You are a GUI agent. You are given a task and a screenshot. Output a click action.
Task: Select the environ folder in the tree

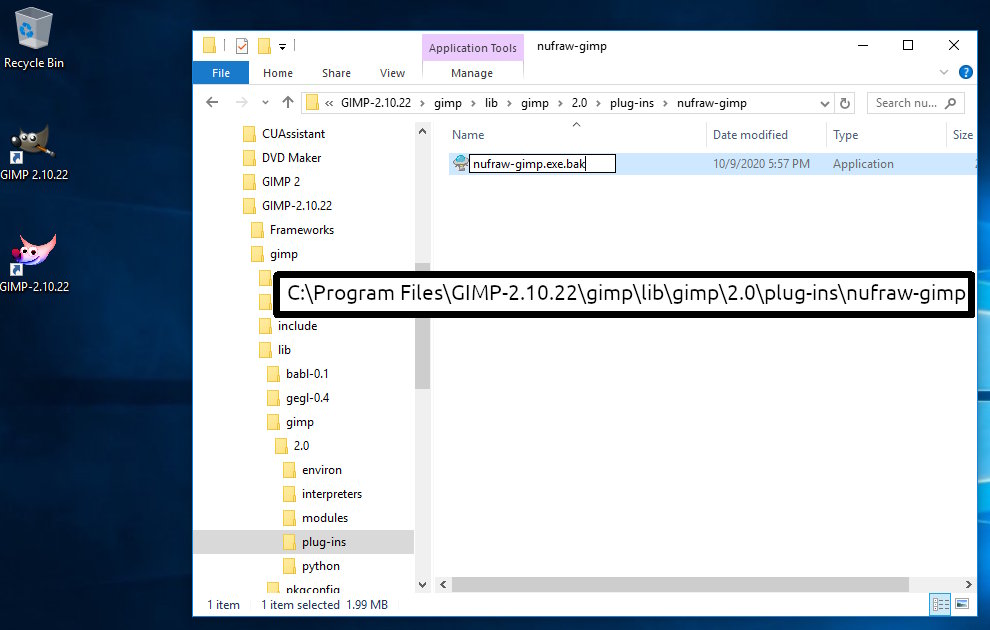[x=321, y=470]
